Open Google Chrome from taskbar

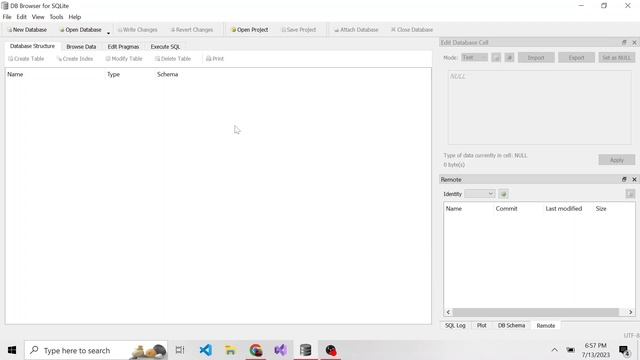pos(256,350)
